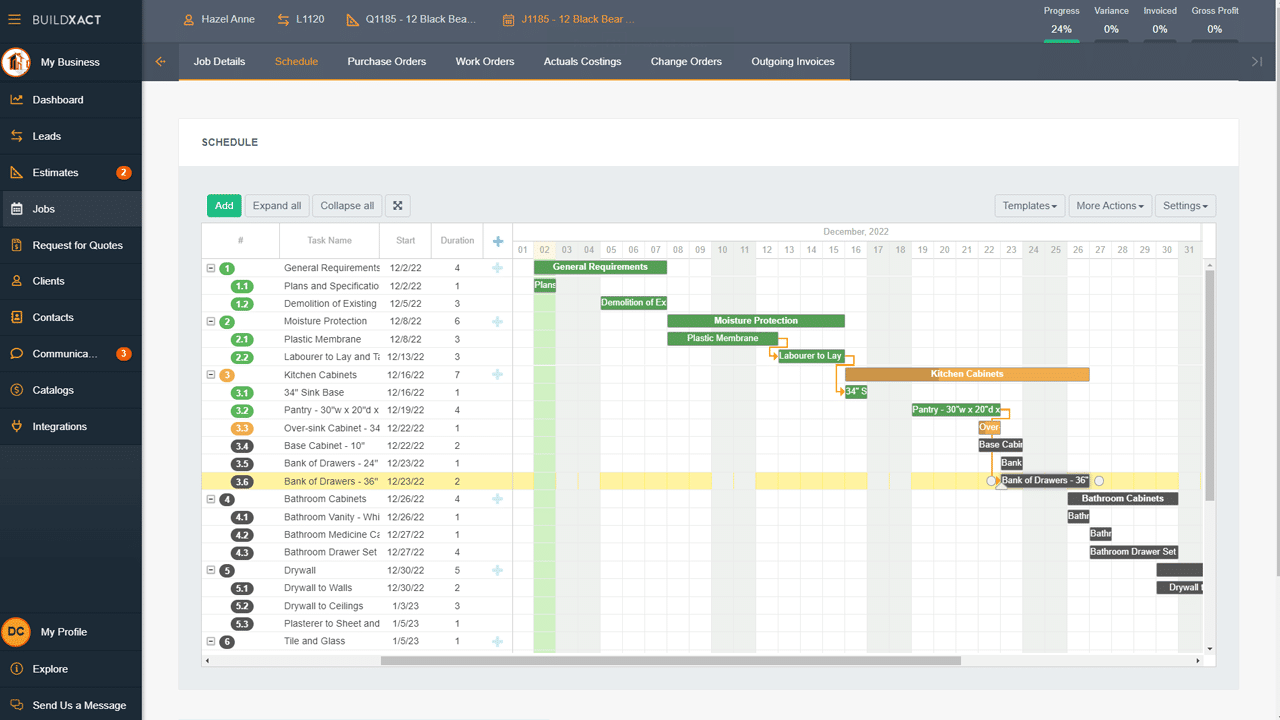1280x720 pixels.
Task: Switch to the Change Orders tab
Action: (x=686, y=62)
